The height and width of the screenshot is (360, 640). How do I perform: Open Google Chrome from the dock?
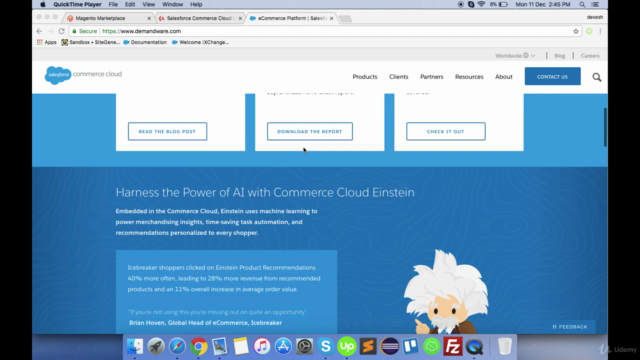(x=198, y=346)
